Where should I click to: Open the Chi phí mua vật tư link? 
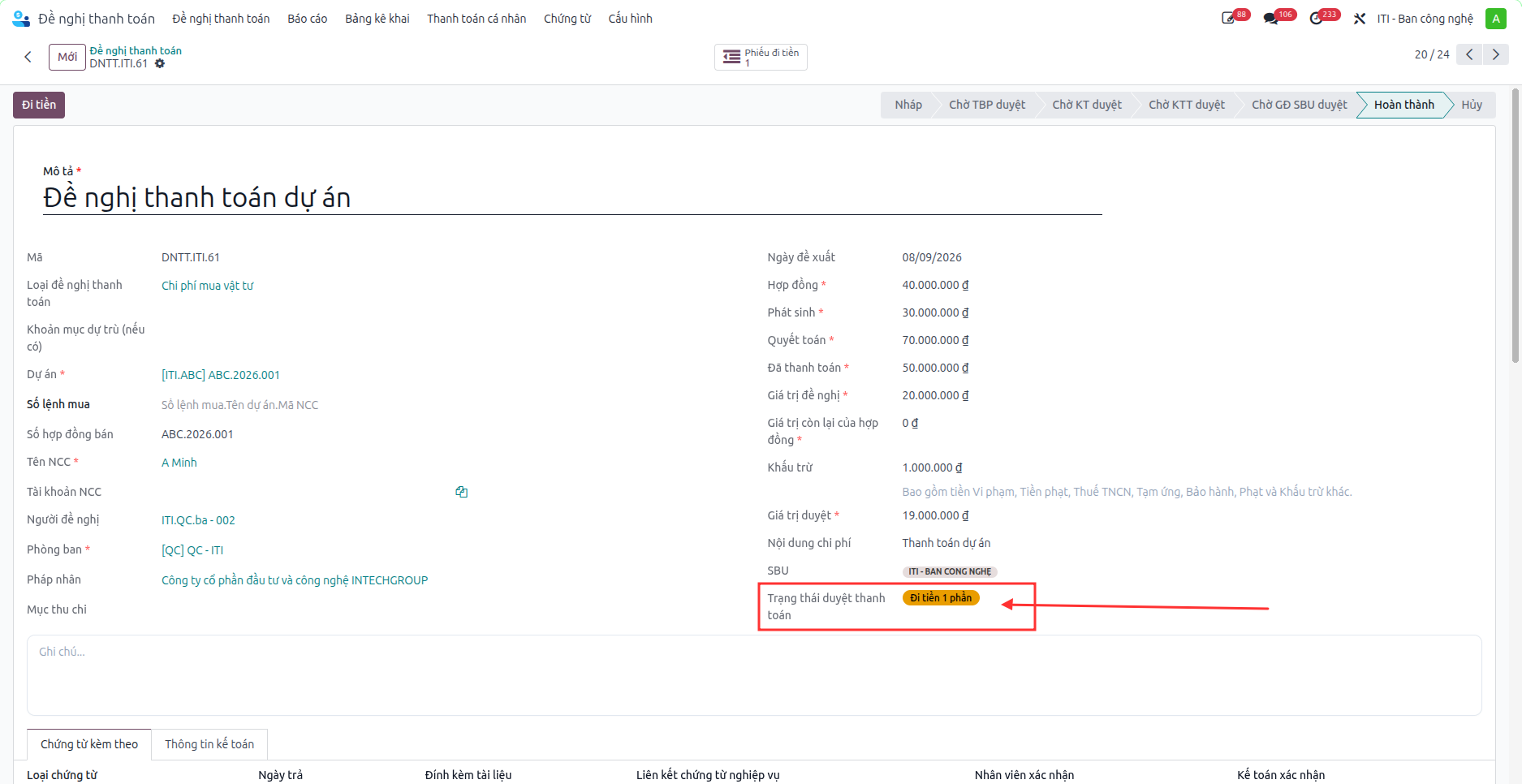click(x=207, y=286)
